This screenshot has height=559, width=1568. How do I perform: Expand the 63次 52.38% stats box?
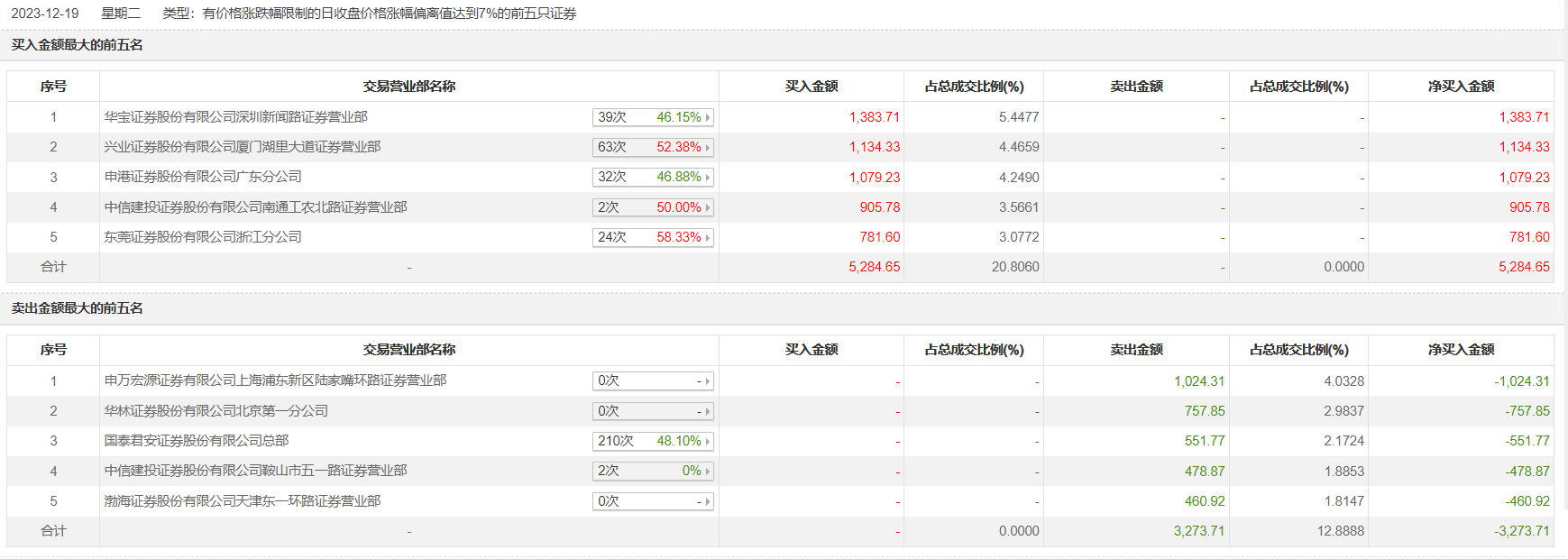tap(653, 147)
